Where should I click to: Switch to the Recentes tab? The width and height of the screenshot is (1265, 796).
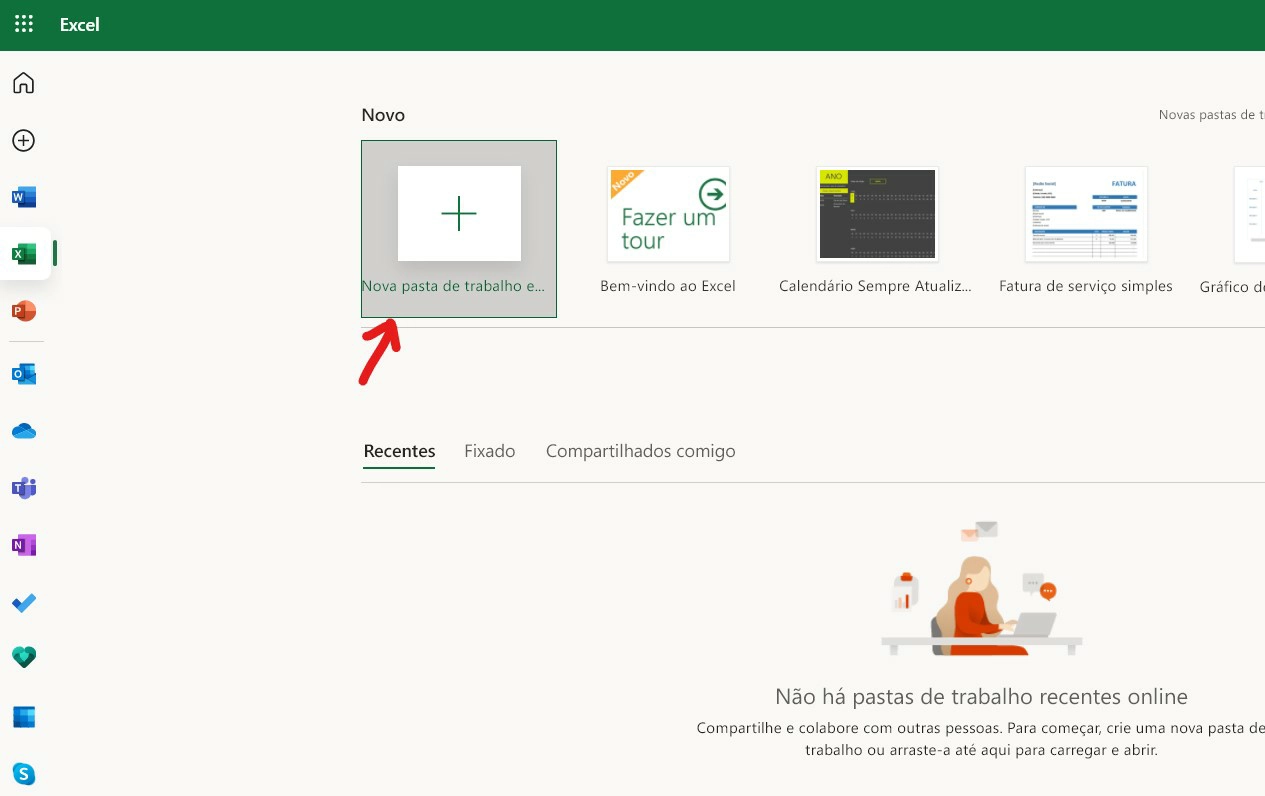point(400,451)
